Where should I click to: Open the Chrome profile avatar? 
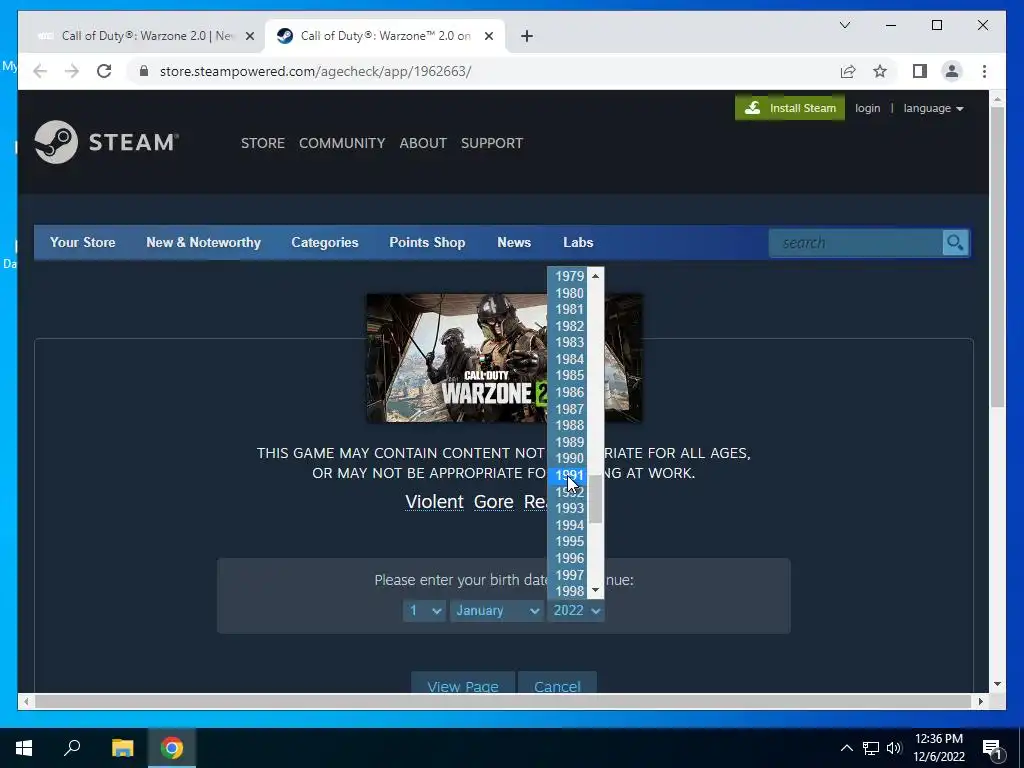[952, 71]
